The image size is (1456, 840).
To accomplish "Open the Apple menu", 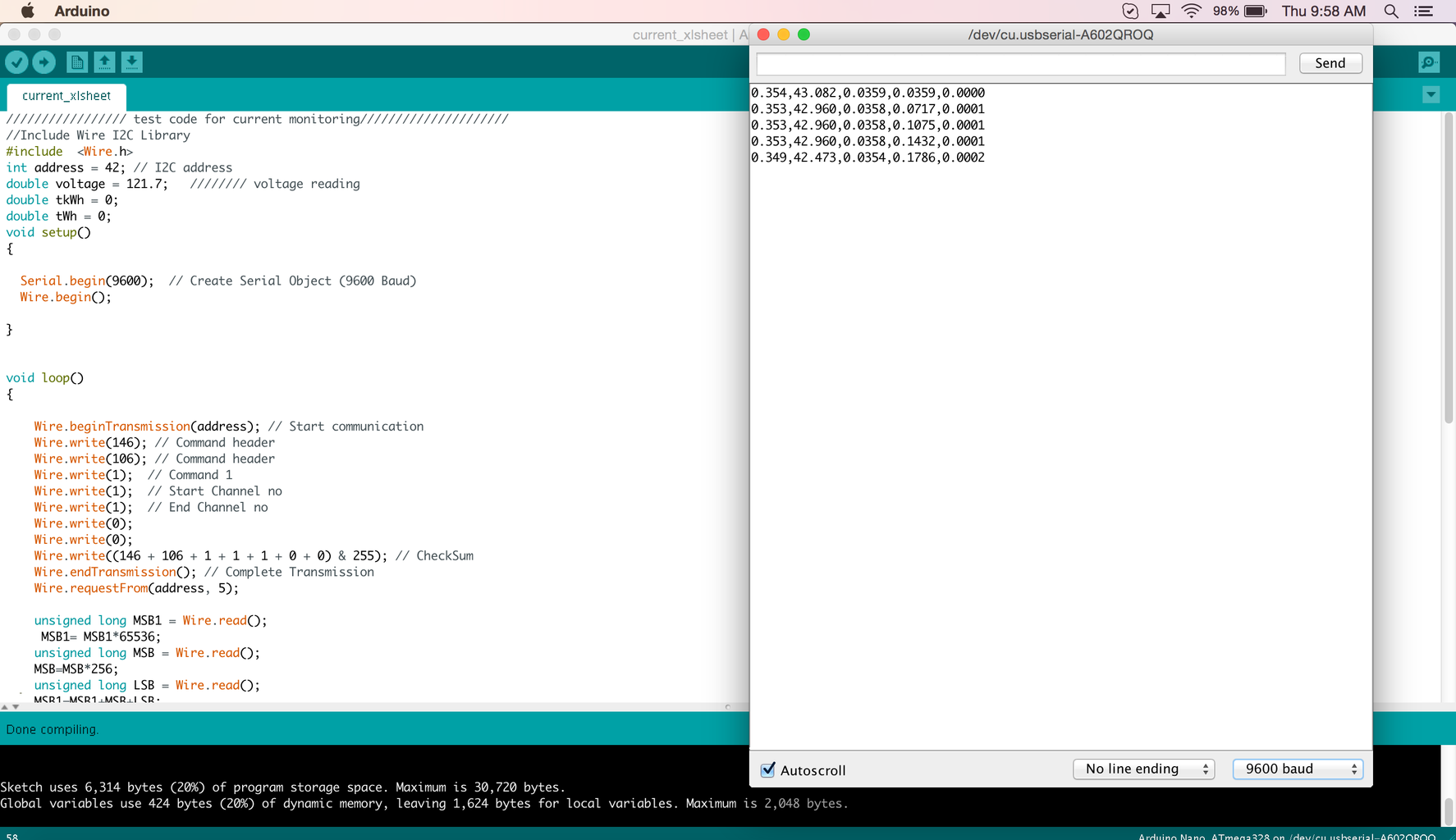I will coord(28,11).
